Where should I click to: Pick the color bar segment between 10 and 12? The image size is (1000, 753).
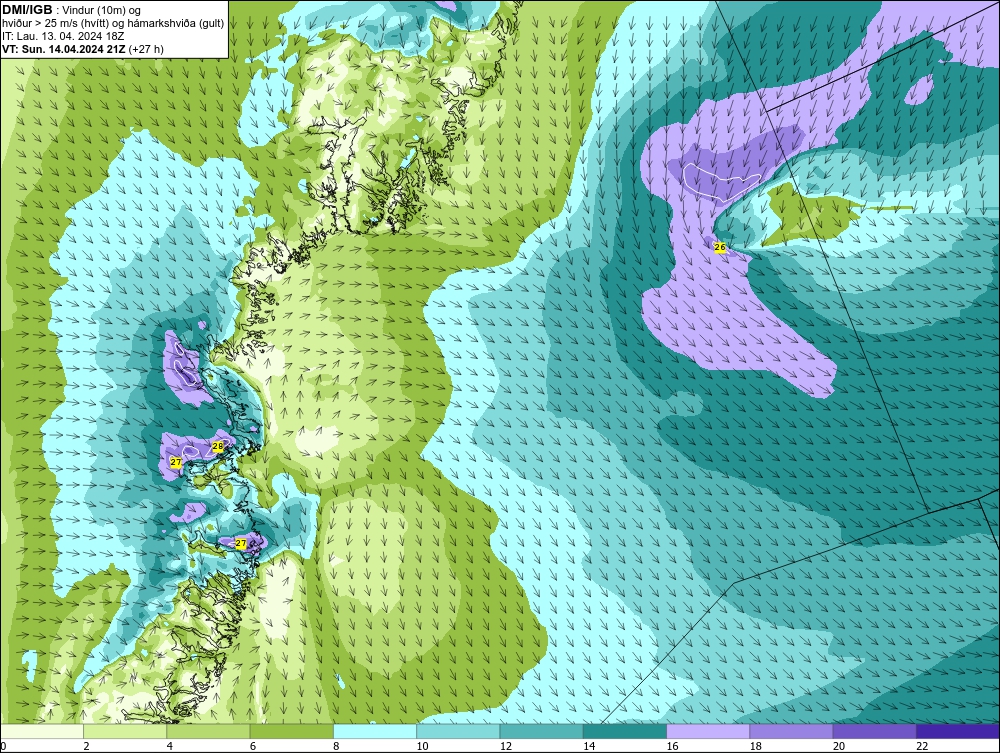(458, 731)
